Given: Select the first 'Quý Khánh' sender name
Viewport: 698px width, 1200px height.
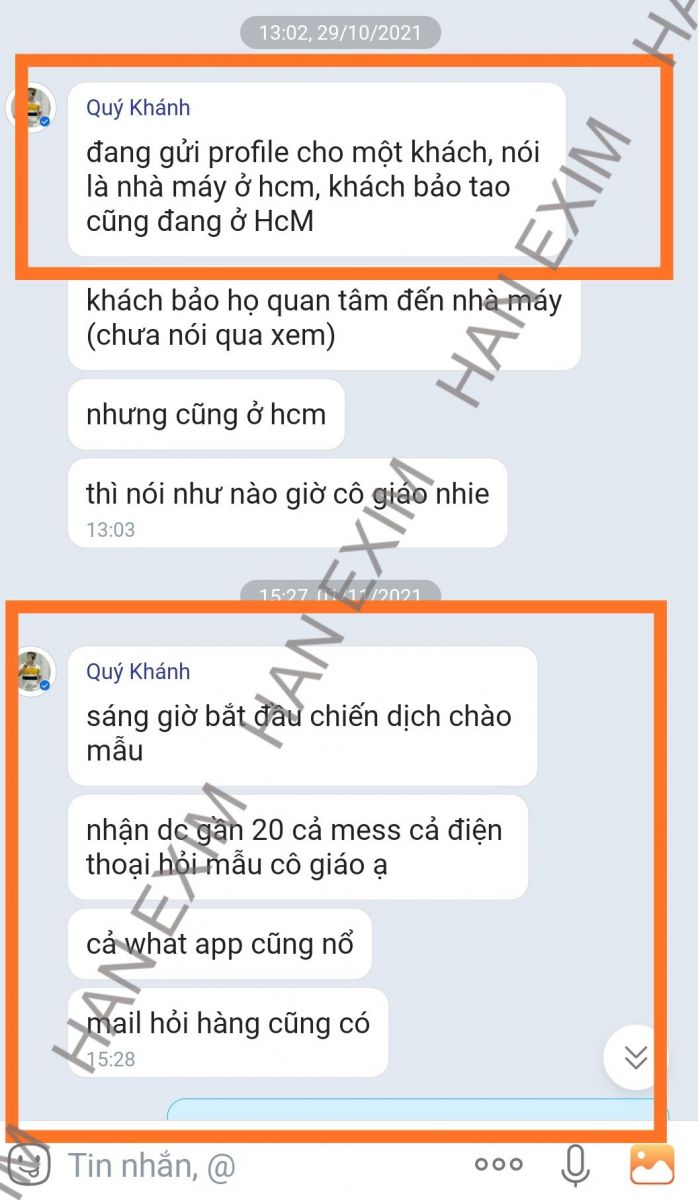Looking at the screenshot, I should [138, 108].
